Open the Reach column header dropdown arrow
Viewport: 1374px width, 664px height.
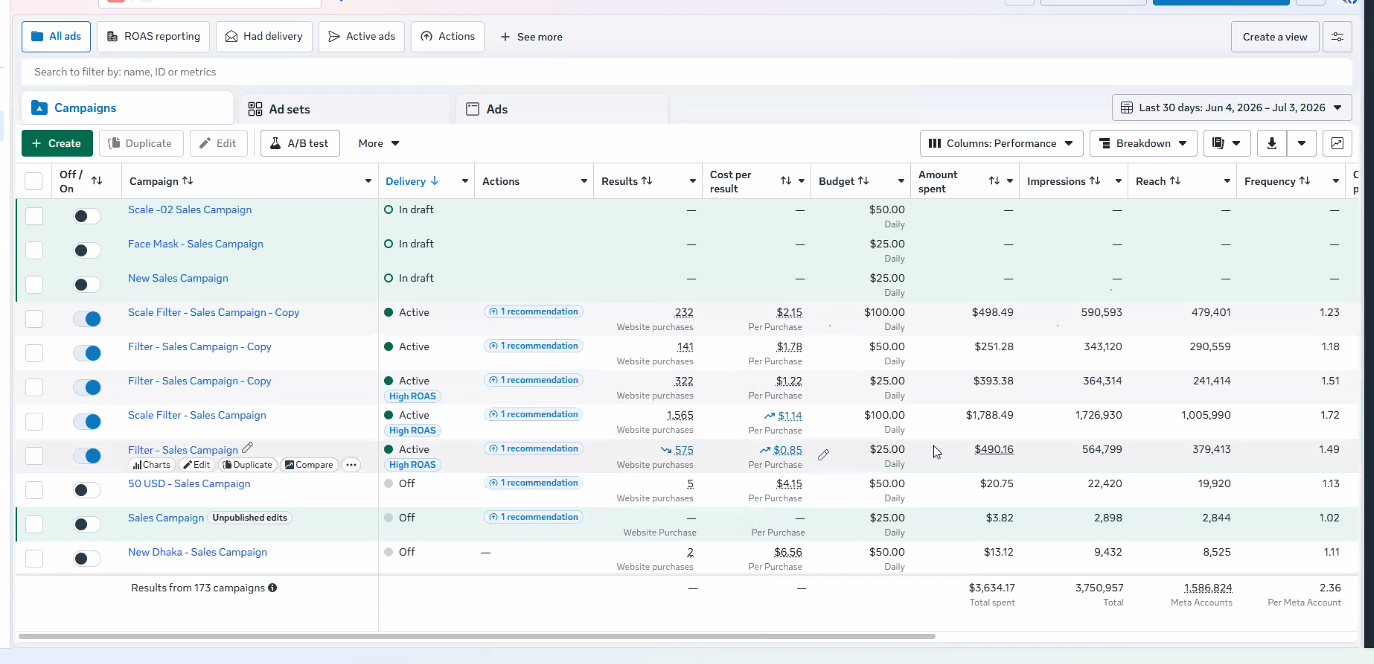(x=1227, y=181)
